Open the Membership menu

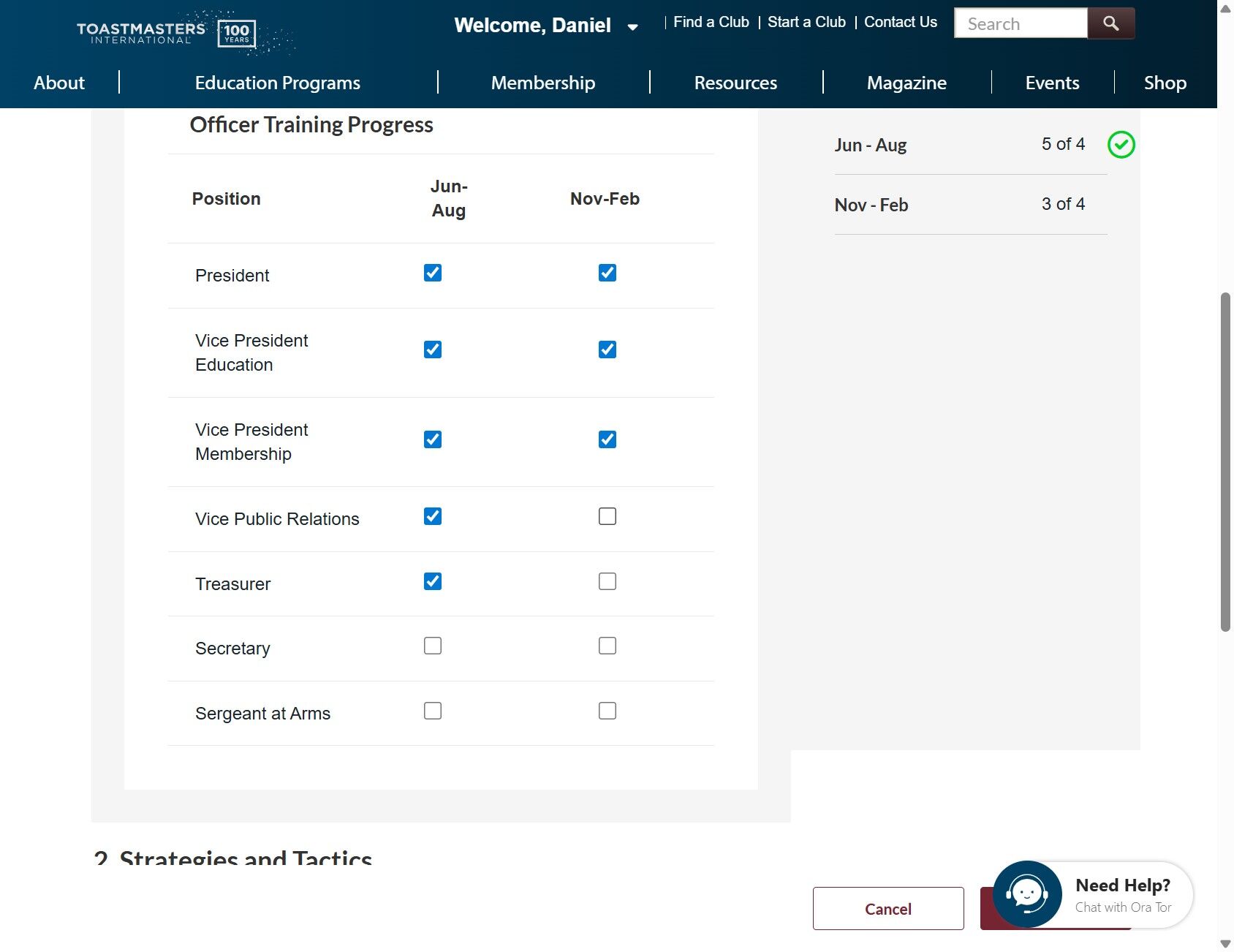(543, 83)
